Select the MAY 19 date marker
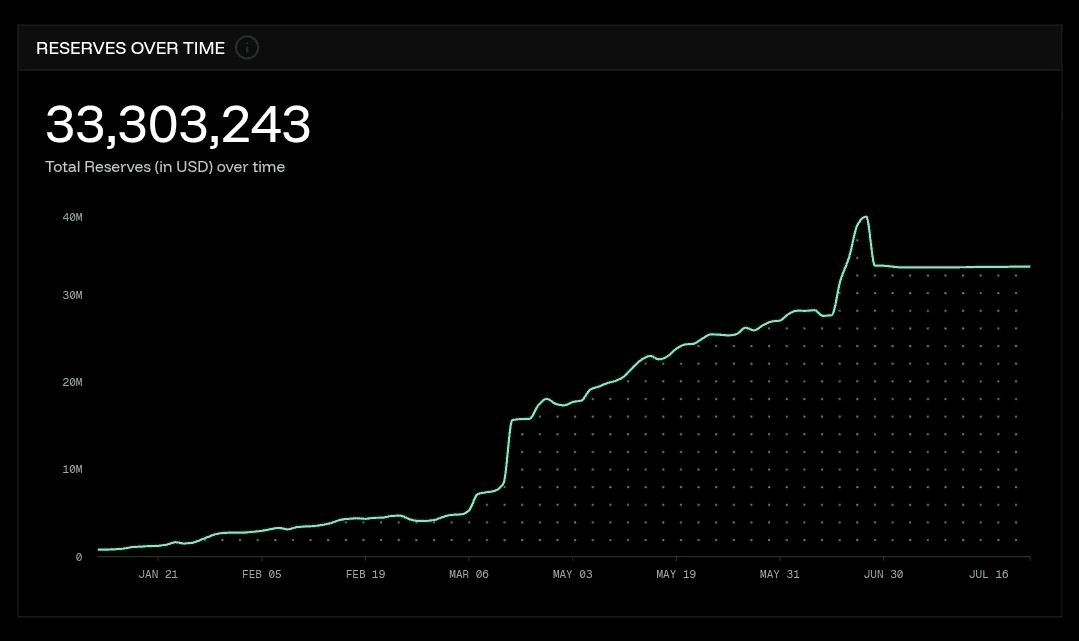The image size is (1079, 641). (x=676, y=574)
